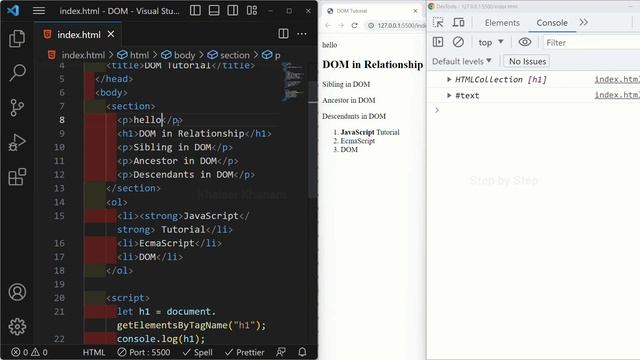Screen dimensions: 640x360
Task: Show more DevTools tabs chevron
Action: point(584,22)
